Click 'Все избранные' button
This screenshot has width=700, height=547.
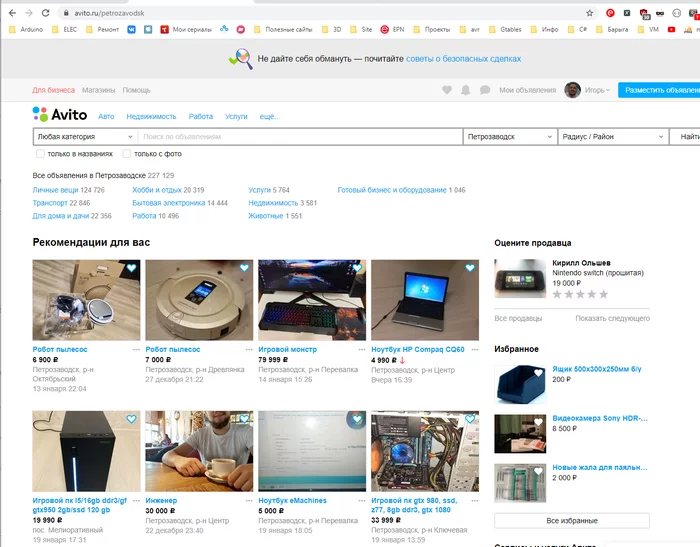pos(572,521)
